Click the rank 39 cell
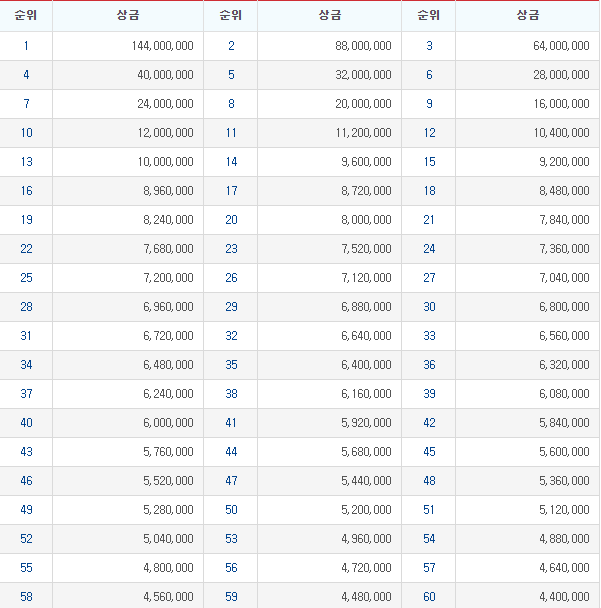 [428, 394]
